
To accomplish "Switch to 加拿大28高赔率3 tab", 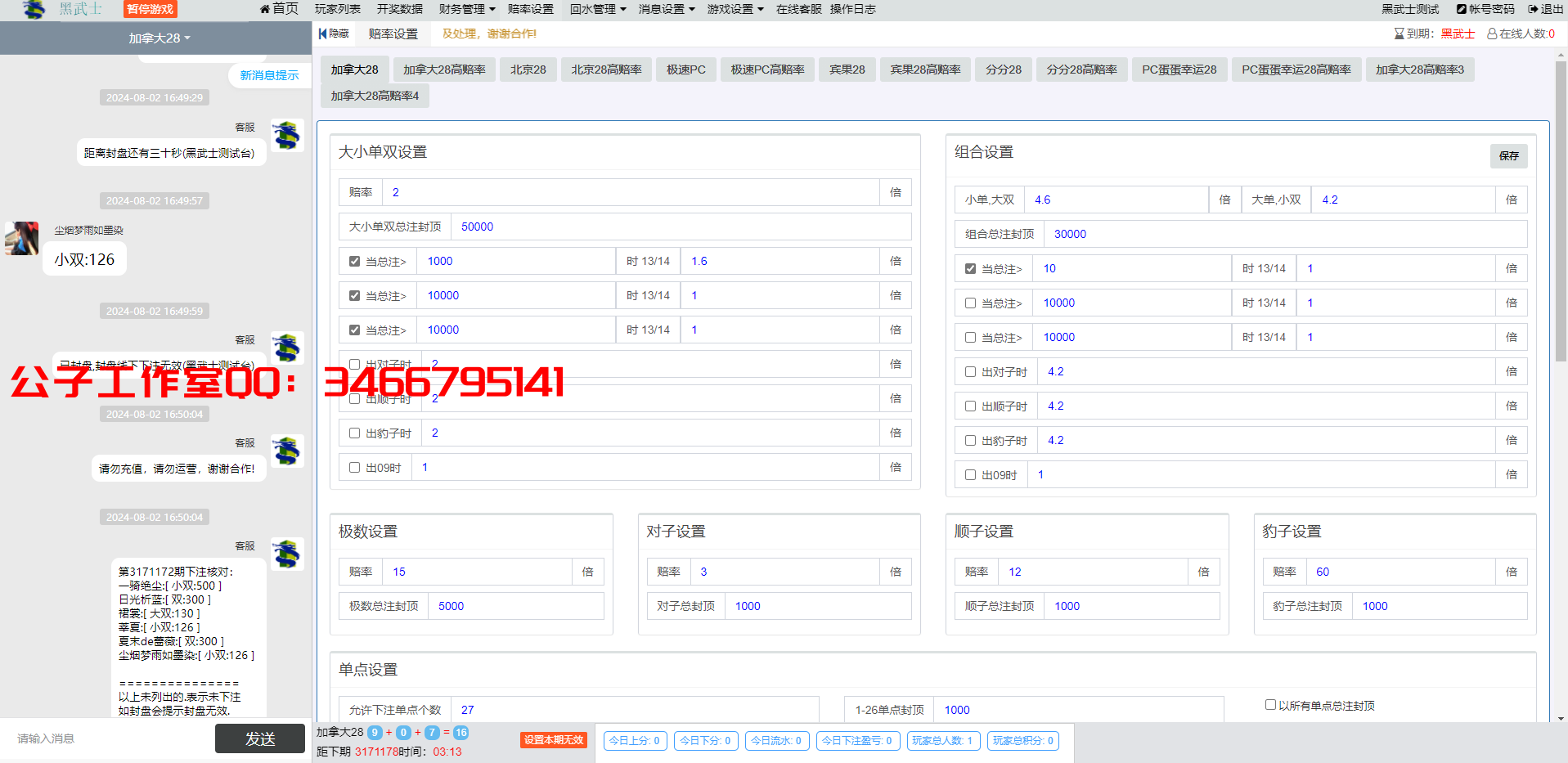I will 1420,70.
